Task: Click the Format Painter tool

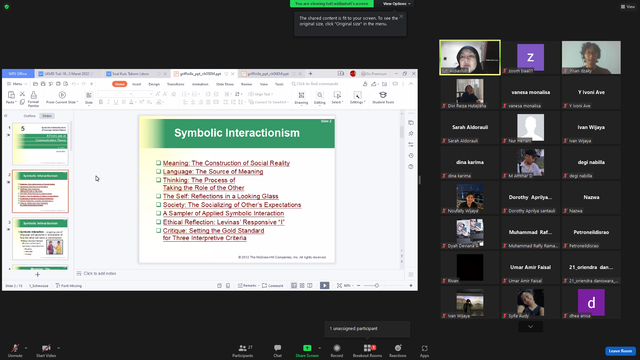Action: point(33,99)
